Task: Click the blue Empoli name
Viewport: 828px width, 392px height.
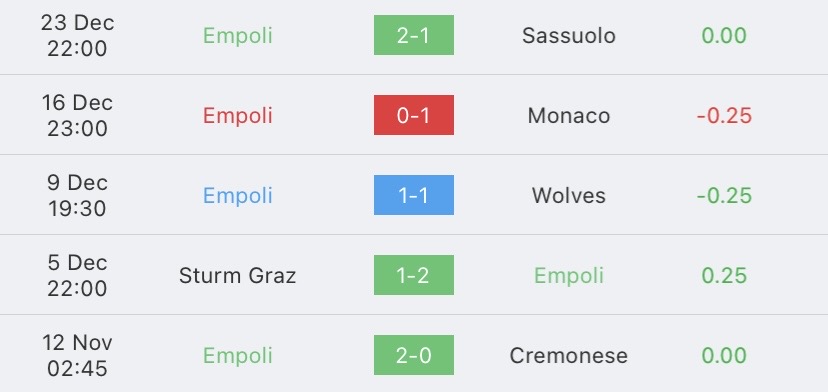Action: coord(238,195)
